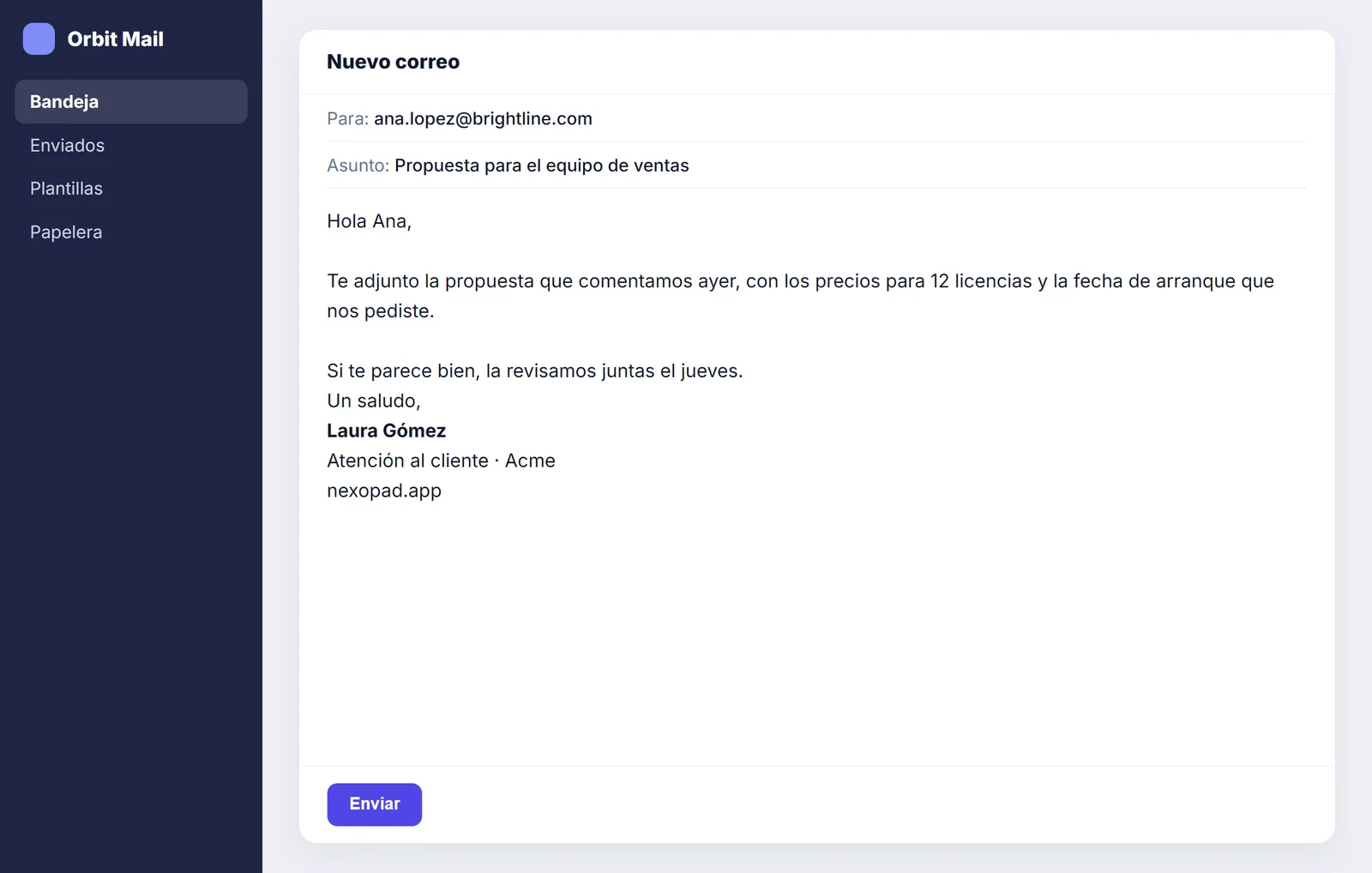
Task: Click the 'Orbit Mail' title text
Action: [x=116, y=39]
